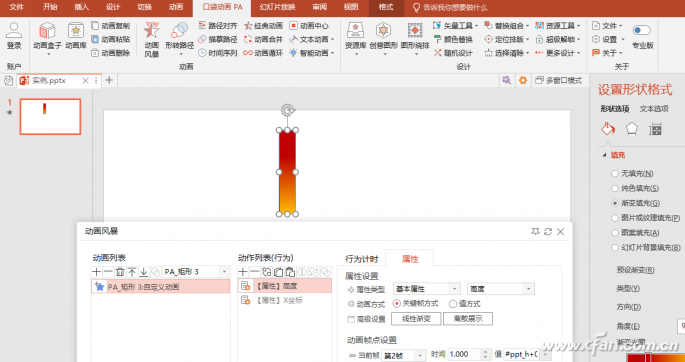Click the 颜色替换 color replace tool
This screenshot has height=362, width=685.
click(x=453, y=39)
